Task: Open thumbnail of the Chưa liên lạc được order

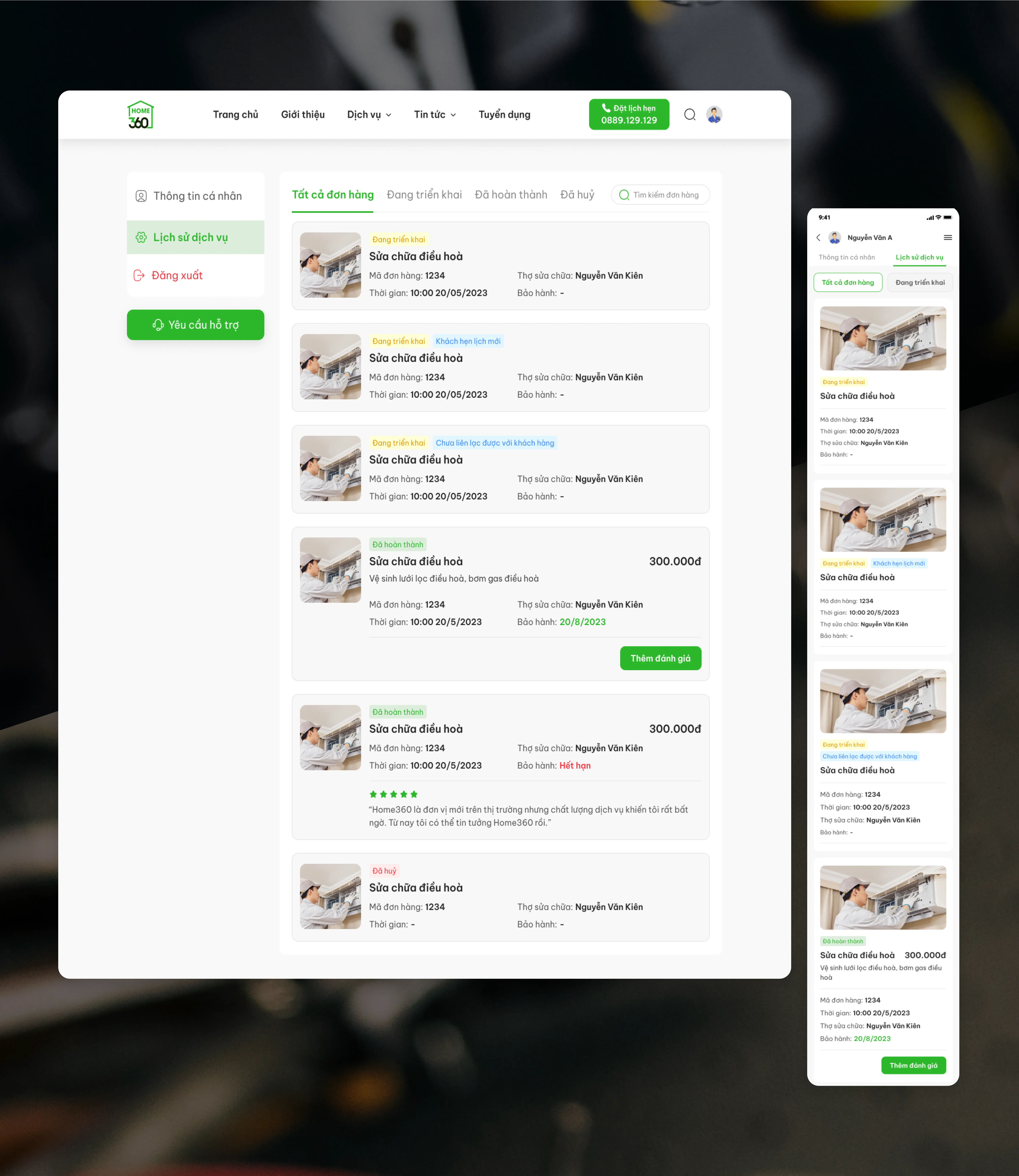Action: pos(330,469)
